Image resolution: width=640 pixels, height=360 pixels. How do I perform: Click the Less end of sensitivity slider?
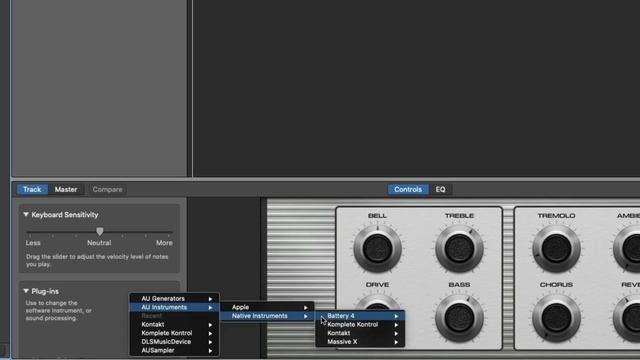tap(33, 243)
